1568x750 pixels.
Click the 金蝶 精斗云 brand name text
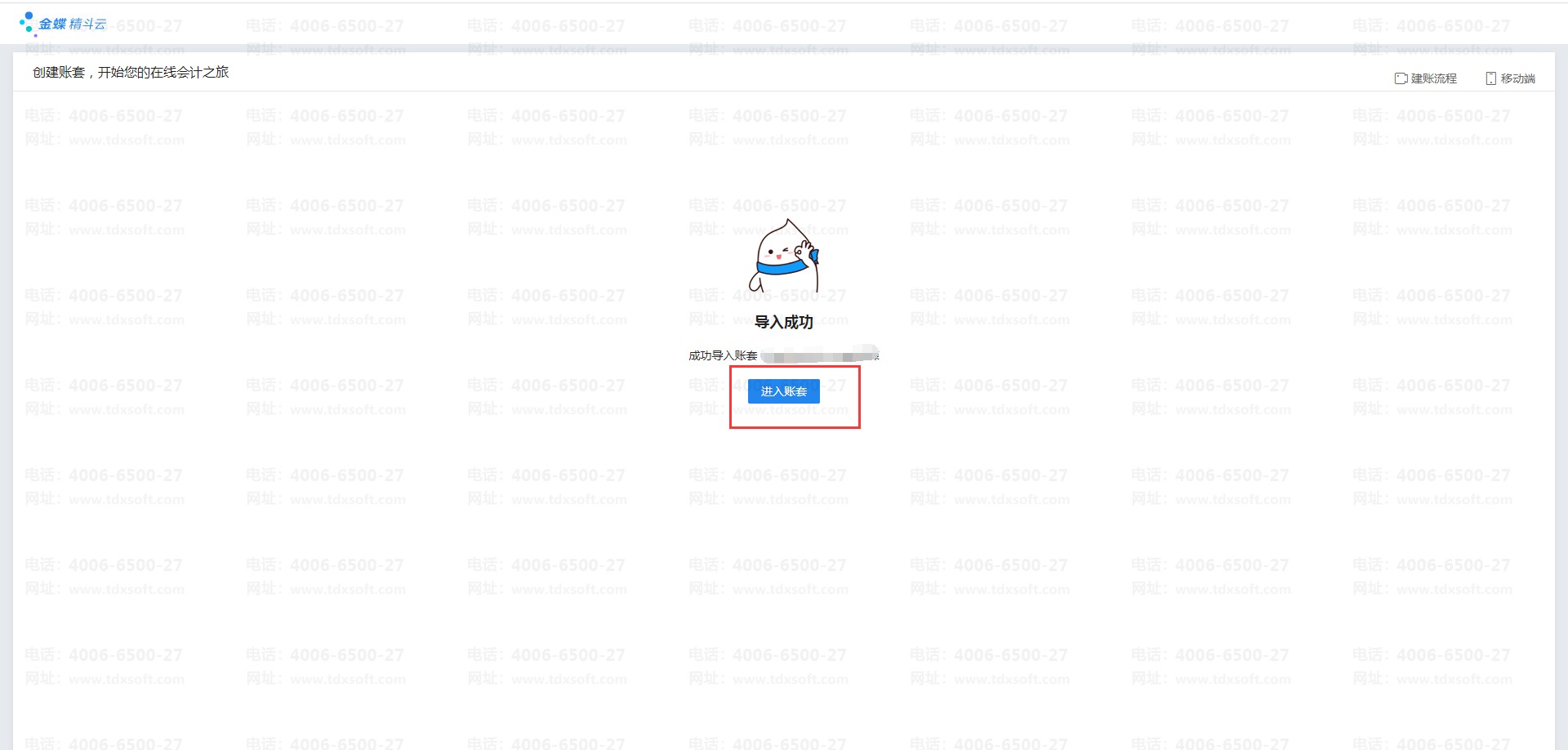[72, 25]
